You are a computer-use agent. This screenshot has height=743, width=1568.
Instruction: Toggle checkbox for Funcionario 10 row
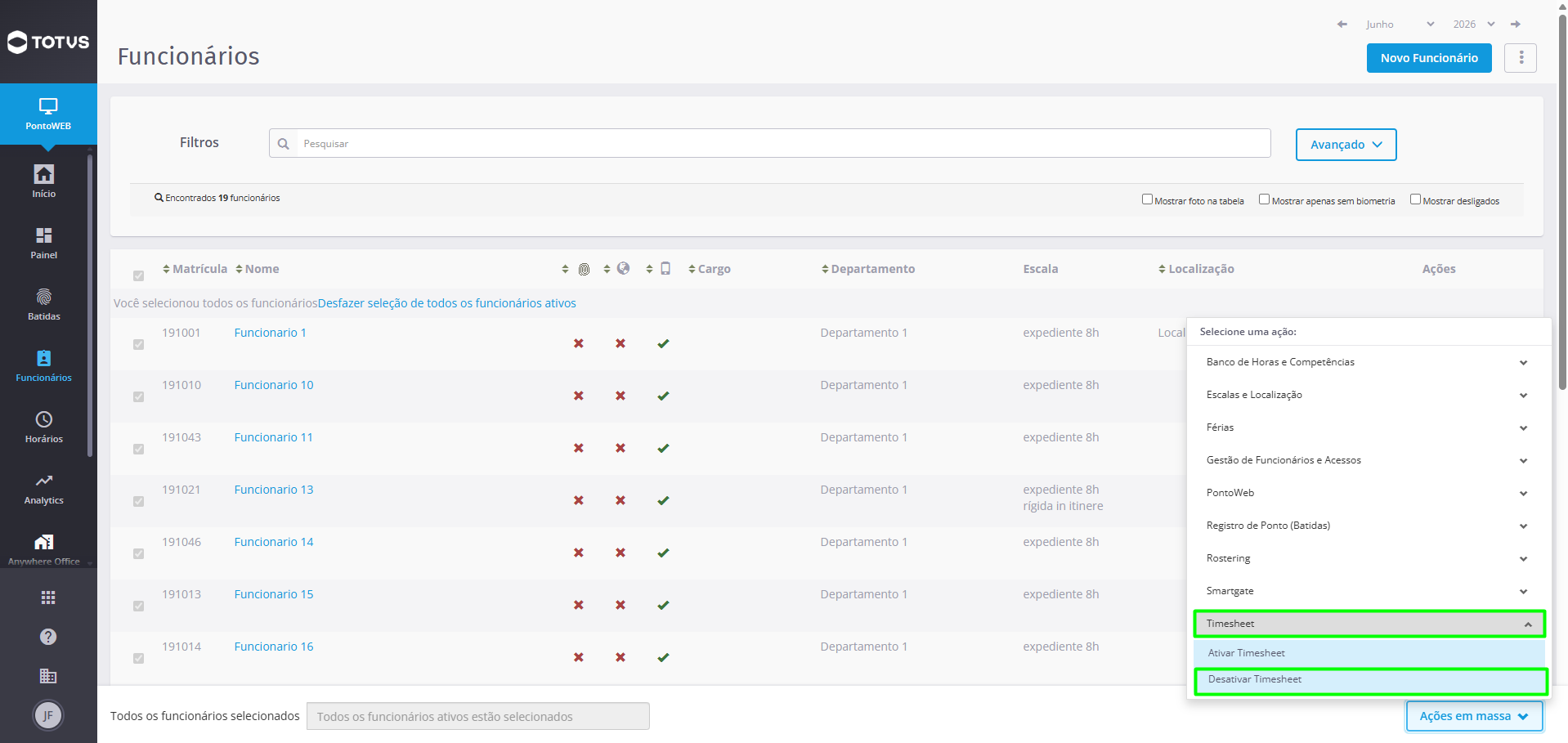pyautogui.click(x=138, y=396)
